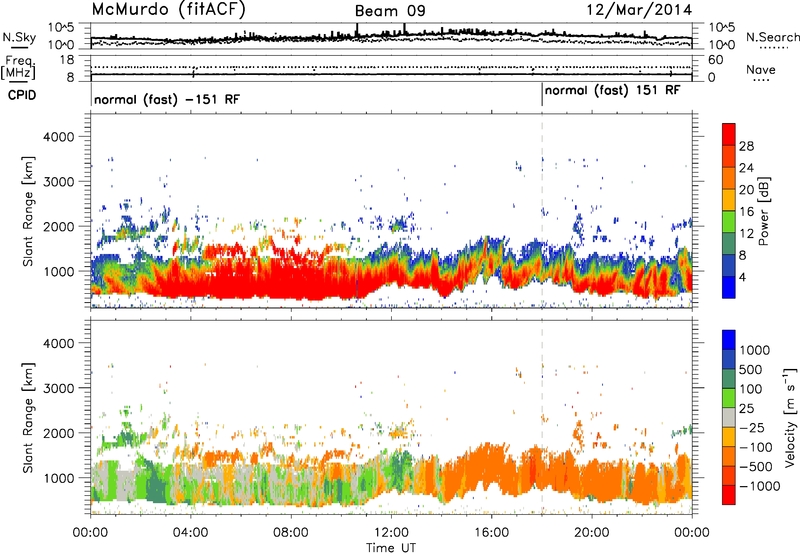Click the -100 tick on velocity scale
This screenshot has height=554, width=800.
(756, 447)
